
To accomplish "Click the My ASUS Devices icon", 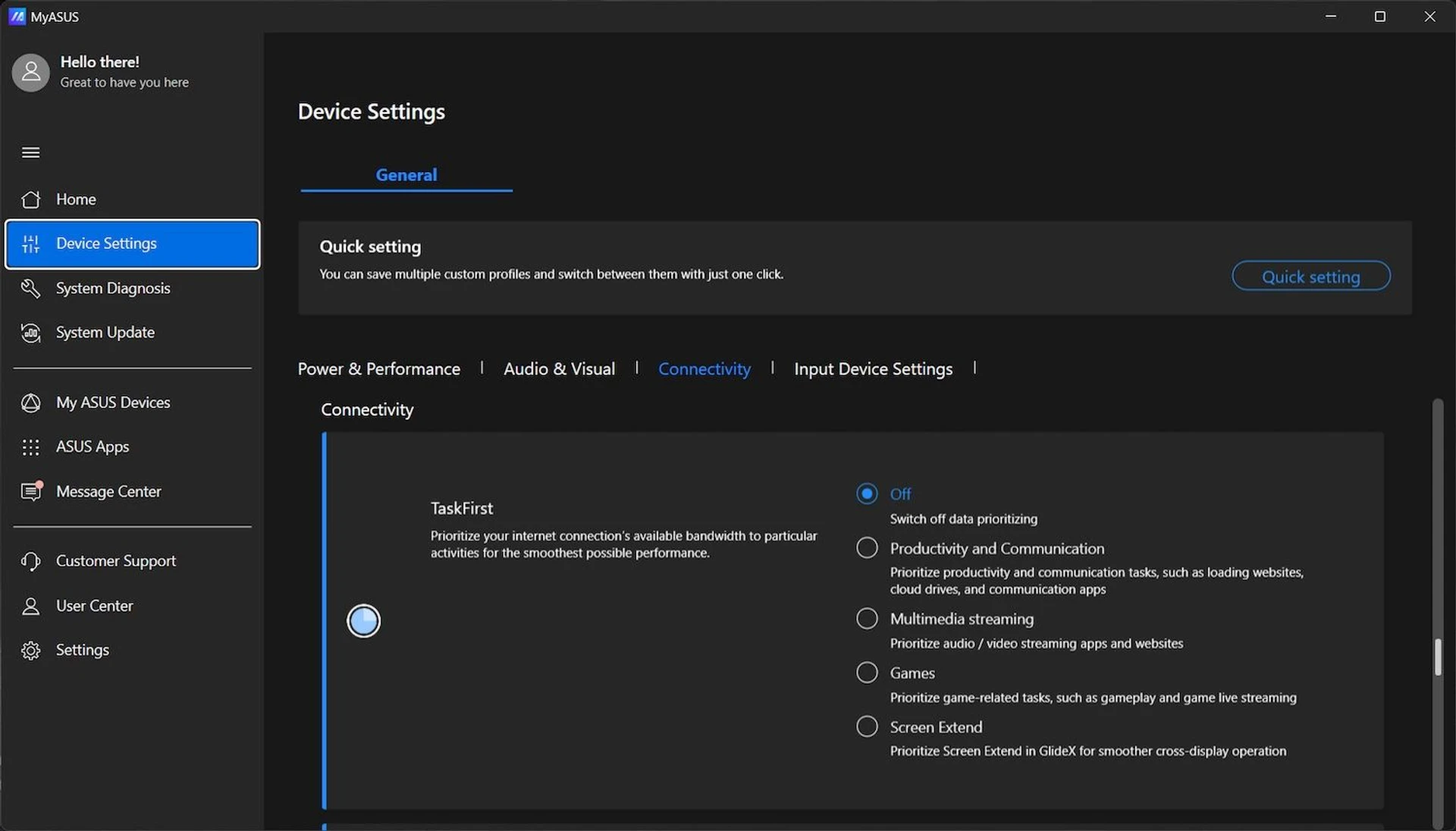I will (x=30, y=403).
